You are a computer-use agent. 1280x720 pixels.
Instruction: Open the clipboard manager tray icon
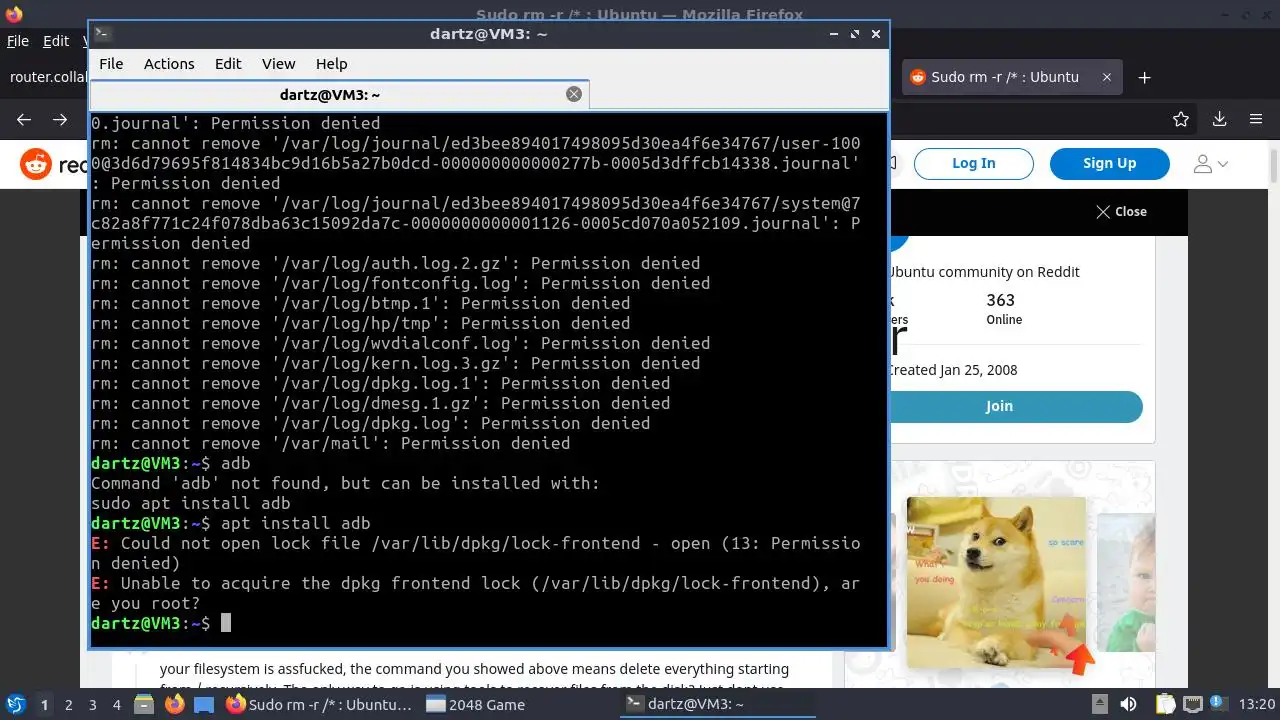(x=1165, y=704)
